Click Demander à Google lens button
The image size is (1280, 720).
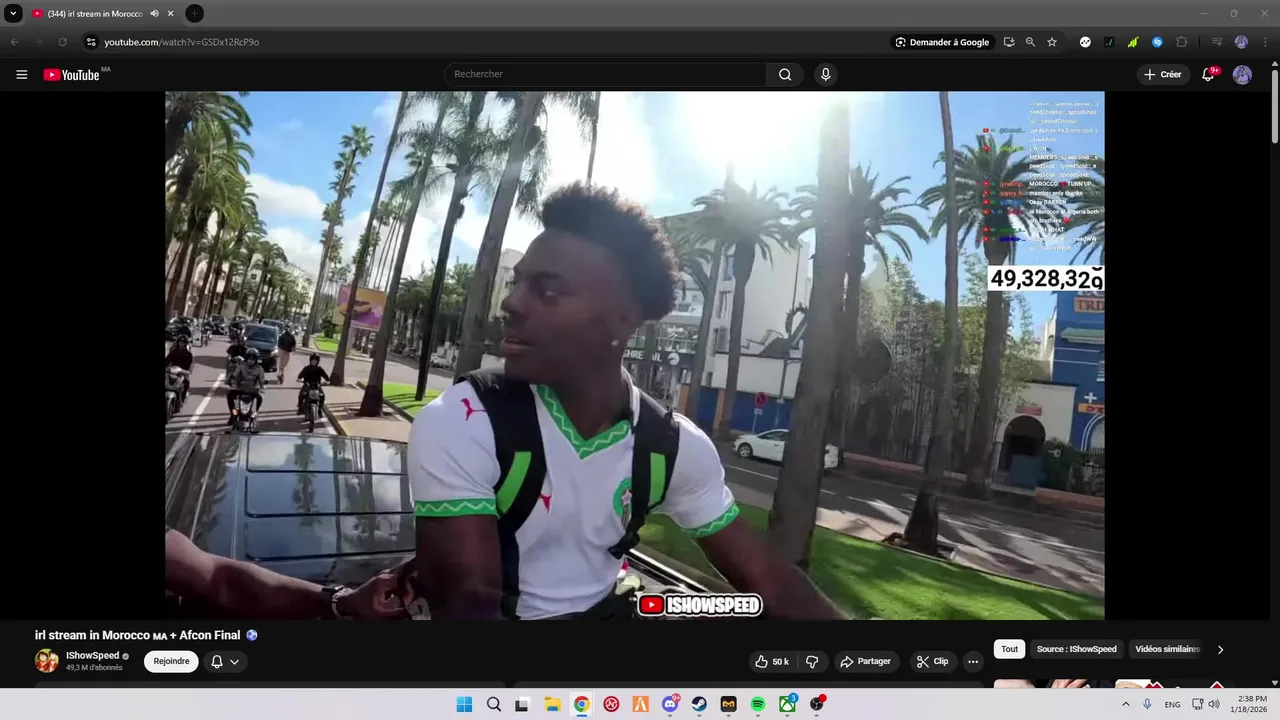[943, 42]
